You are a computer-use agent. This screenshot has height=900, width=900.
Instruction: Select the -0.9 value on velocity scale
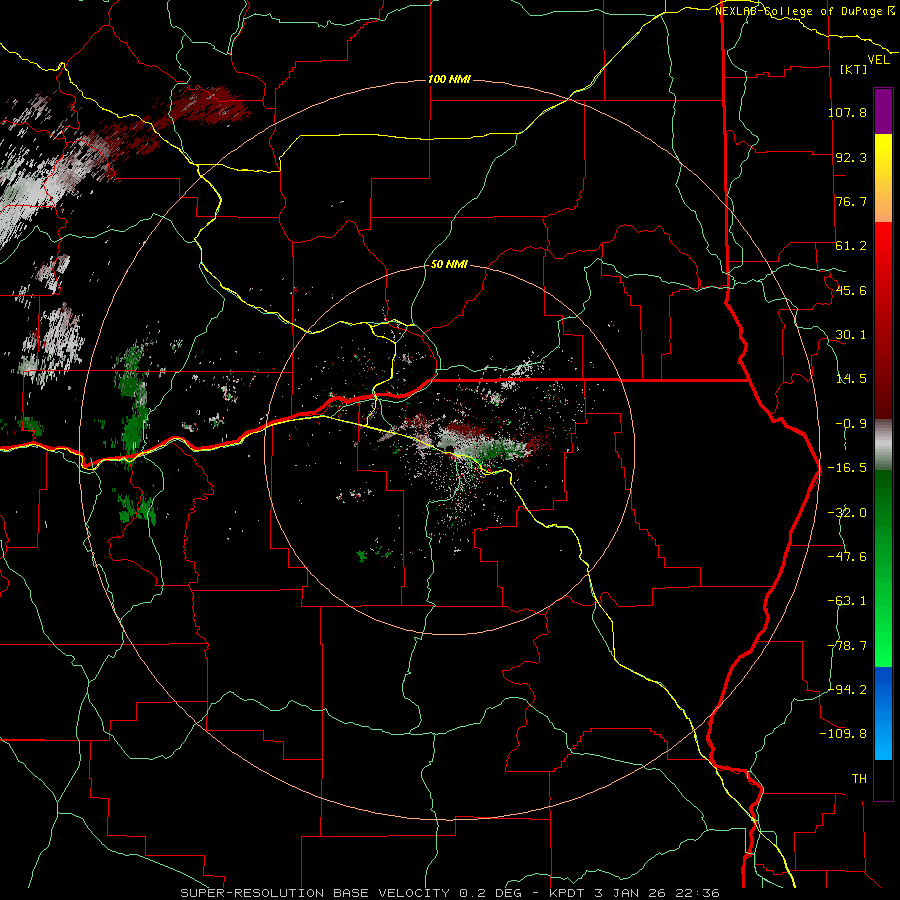click(x=851, y=424)
